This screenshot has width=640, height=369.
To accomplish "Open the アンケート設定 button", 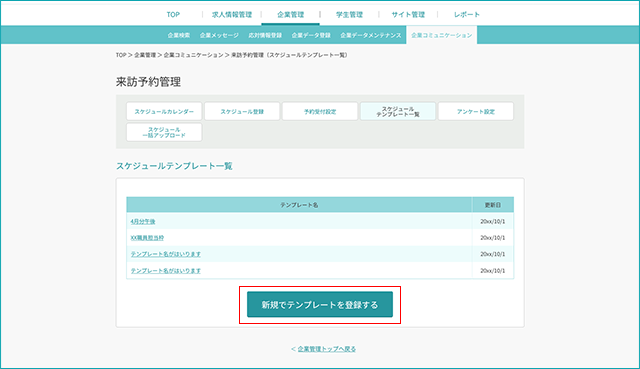I will [476, 111].
